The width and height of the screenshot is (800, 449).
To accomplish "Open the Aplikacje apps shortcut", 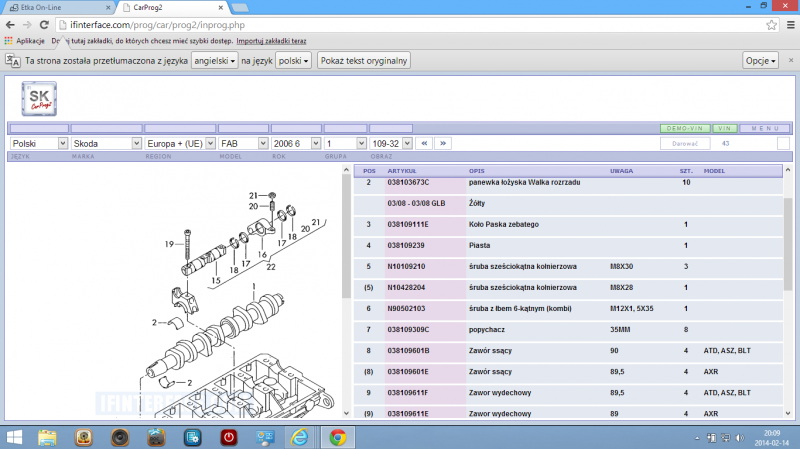I will 24,41.
